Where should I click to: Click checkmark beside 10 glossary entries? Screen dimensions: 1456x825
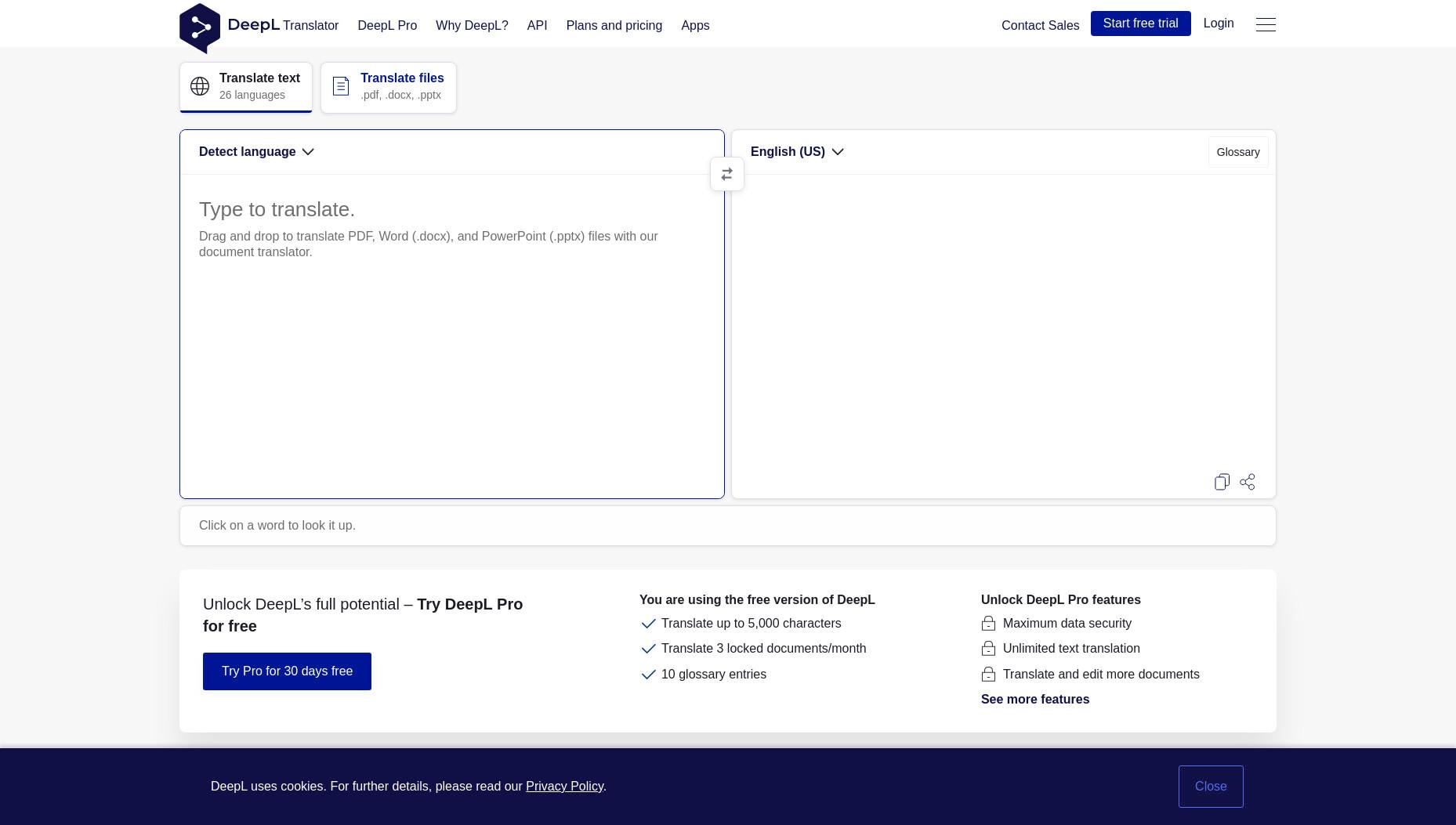pos(648,675)
